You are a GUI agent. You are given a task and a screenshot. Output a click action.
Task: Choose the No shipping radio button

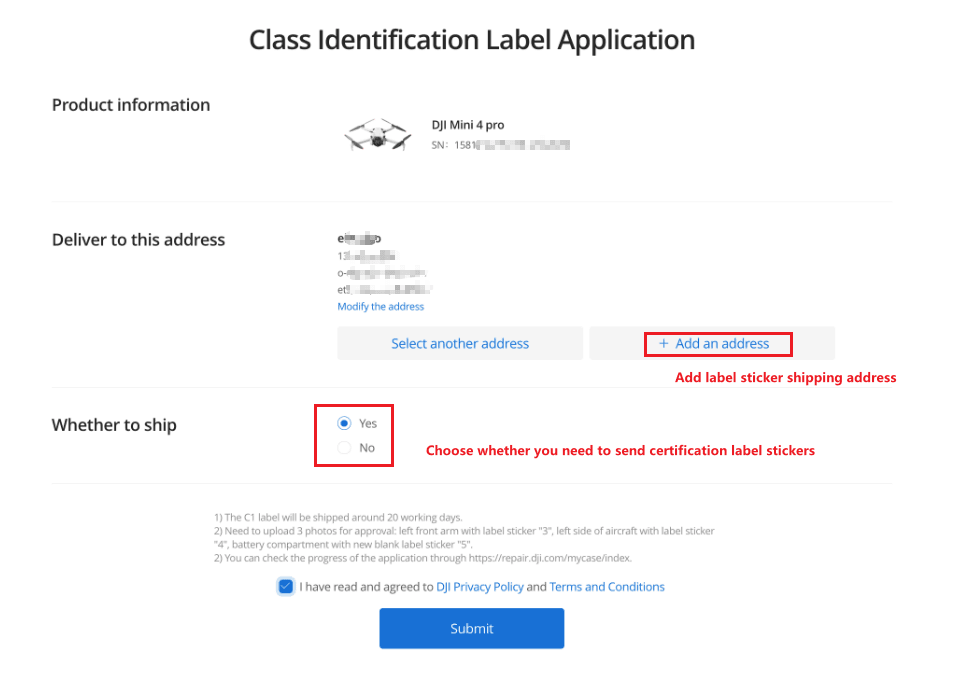tap(345, 448)
